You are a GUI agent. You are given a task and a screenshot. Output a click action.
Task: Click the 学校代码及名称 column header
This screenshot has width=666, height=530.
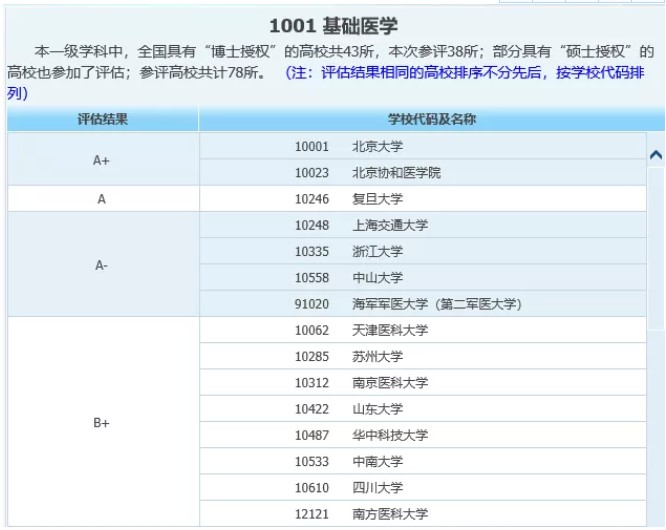431,120
